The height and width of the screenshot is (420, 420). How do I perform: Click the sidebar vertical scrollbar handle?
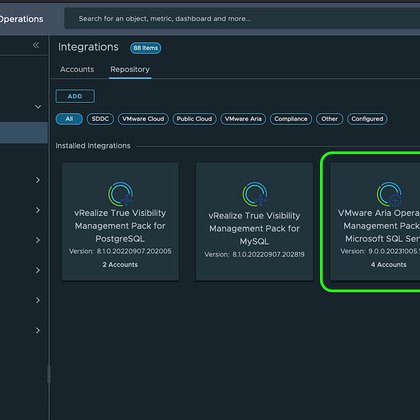tap(49, 374)
